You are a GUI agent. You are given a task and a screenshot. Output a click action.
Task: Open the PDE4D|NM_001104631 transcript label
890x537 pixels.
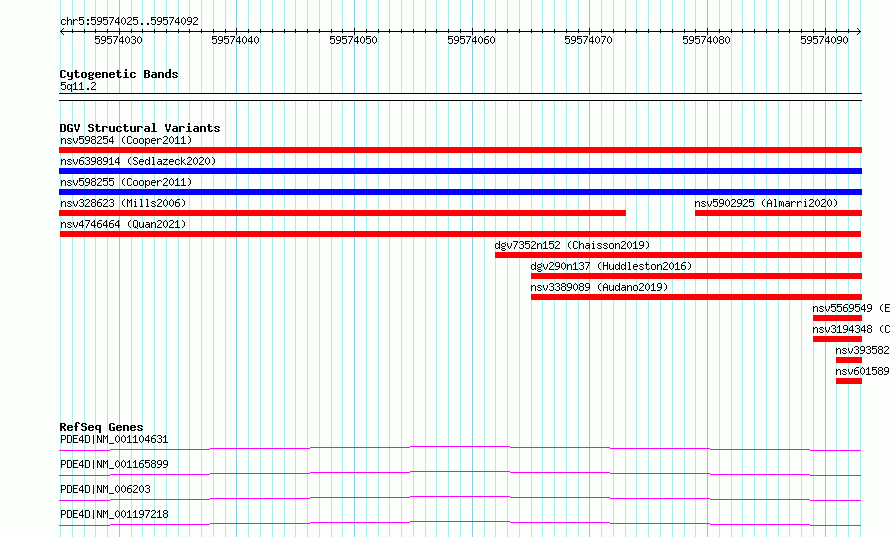click(x=114, y=439)
